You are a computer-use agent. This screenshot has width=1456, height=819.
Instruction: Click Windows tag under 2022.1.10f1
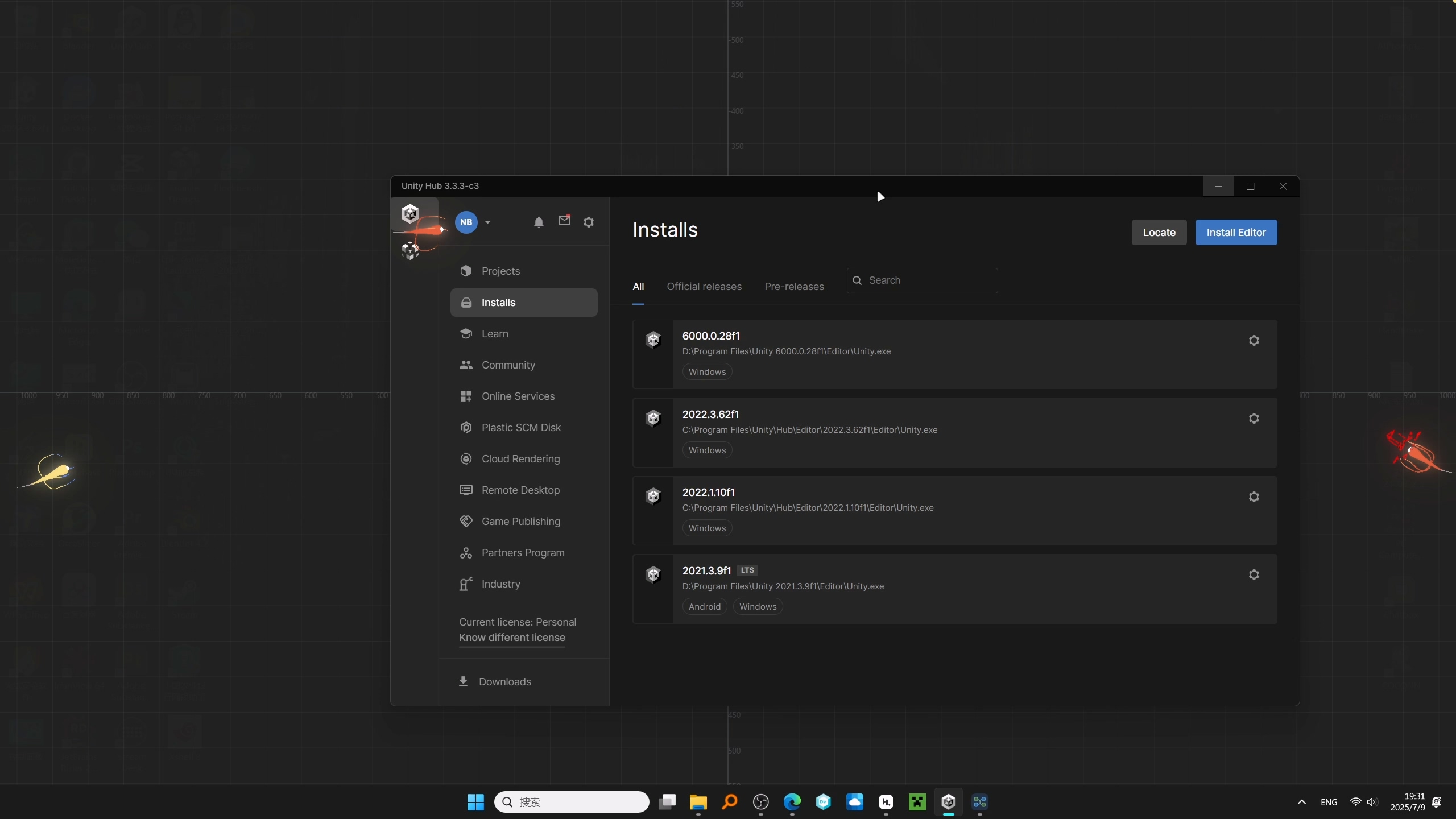[x=707, y=528]
